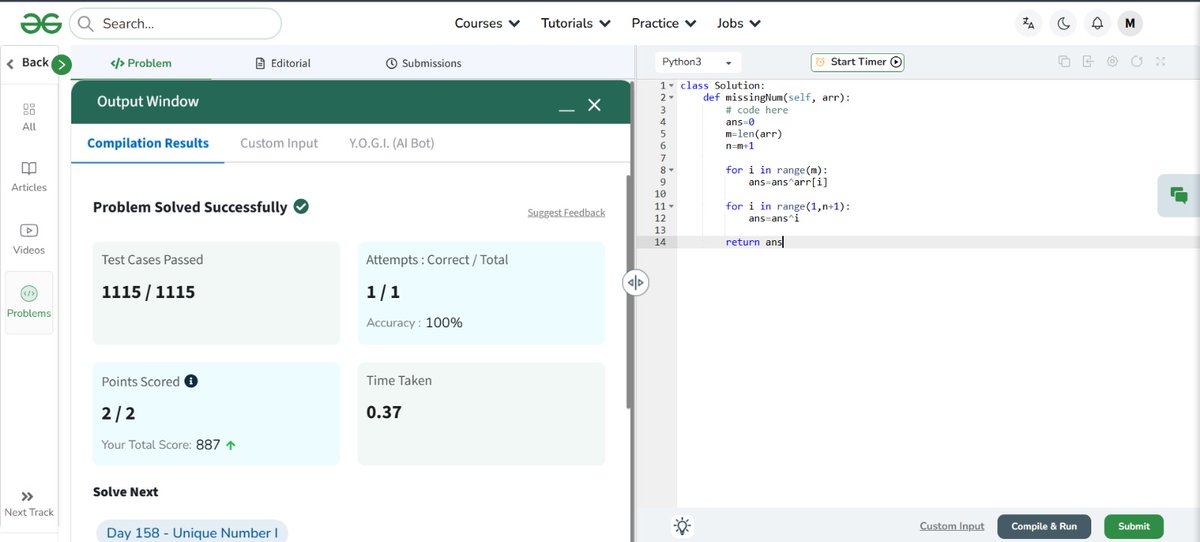The height and width of the screenshot is (542, 1200).
Task: Click the lightbulb hint icon
Action: click(683, 526)
